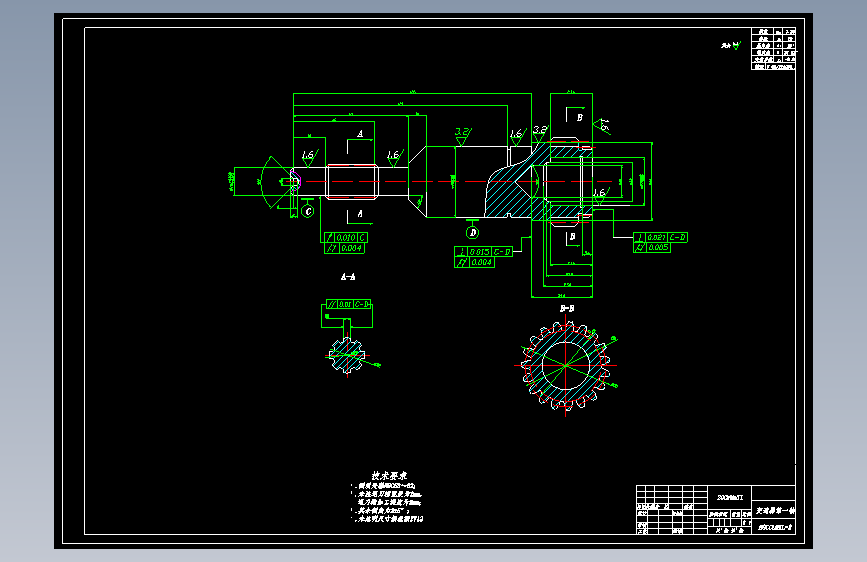Viewport: 867px width, 562px height.
Task: Select the A-A section title
Action: [348, 277]
